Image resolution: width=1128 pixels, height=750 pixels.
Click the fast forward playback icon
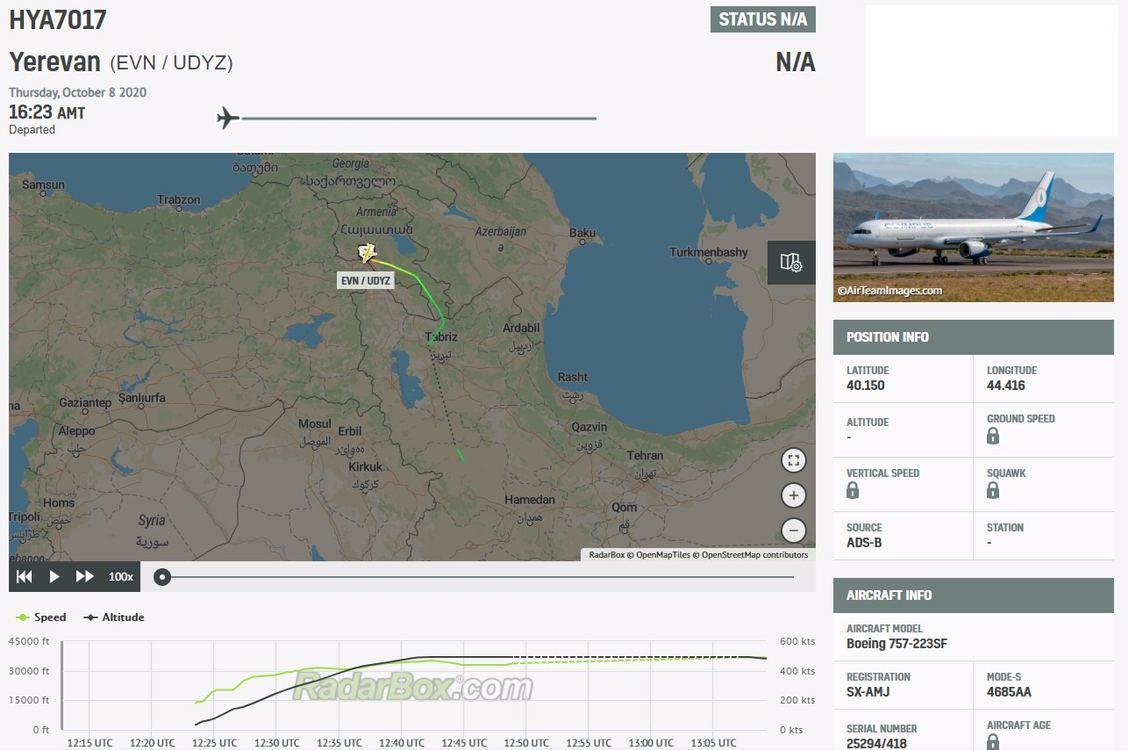click(x=85, y=577)
